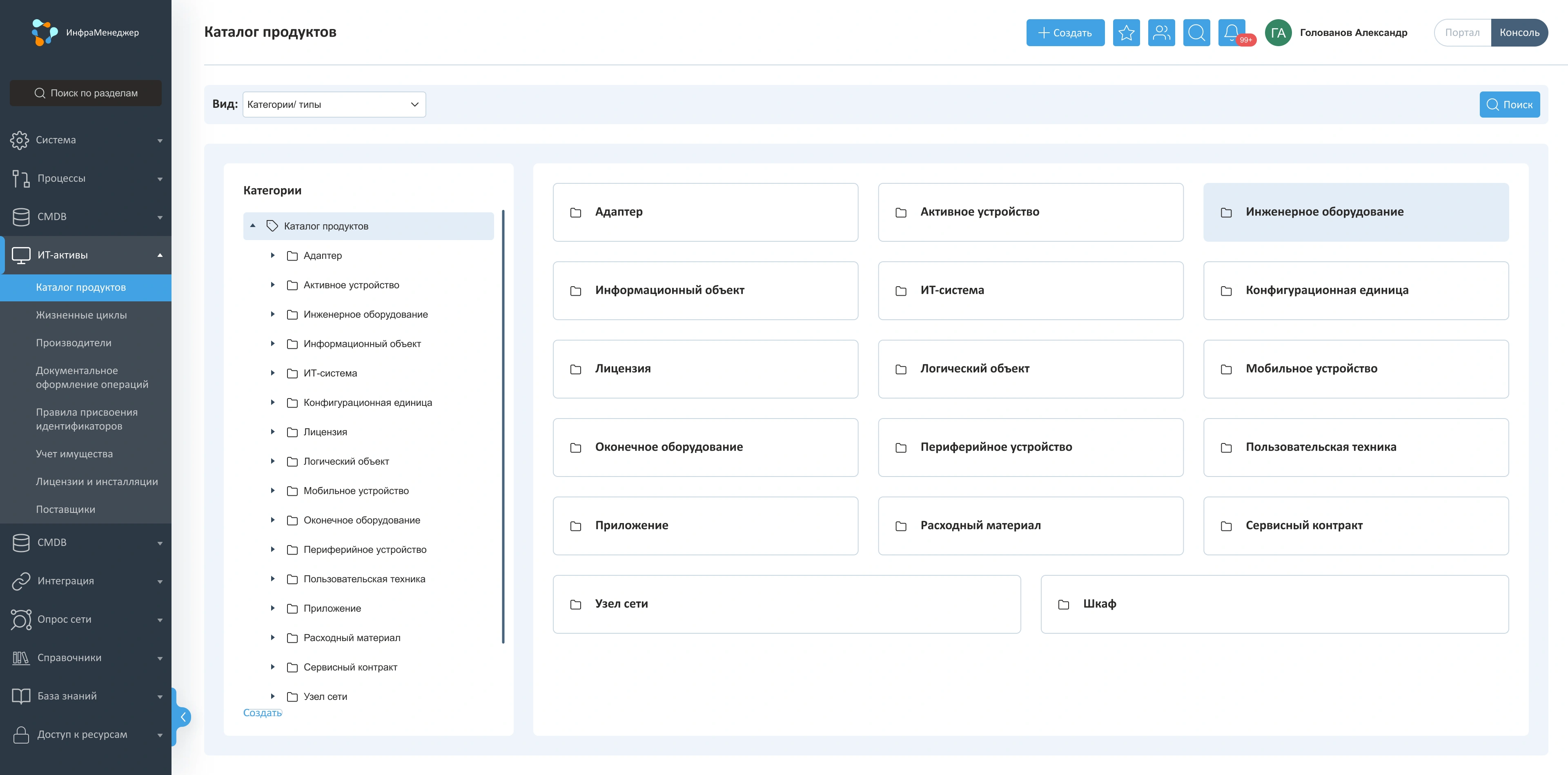
Task: Expand the Адаптер tree node arrow
Action: coord(273,256)
